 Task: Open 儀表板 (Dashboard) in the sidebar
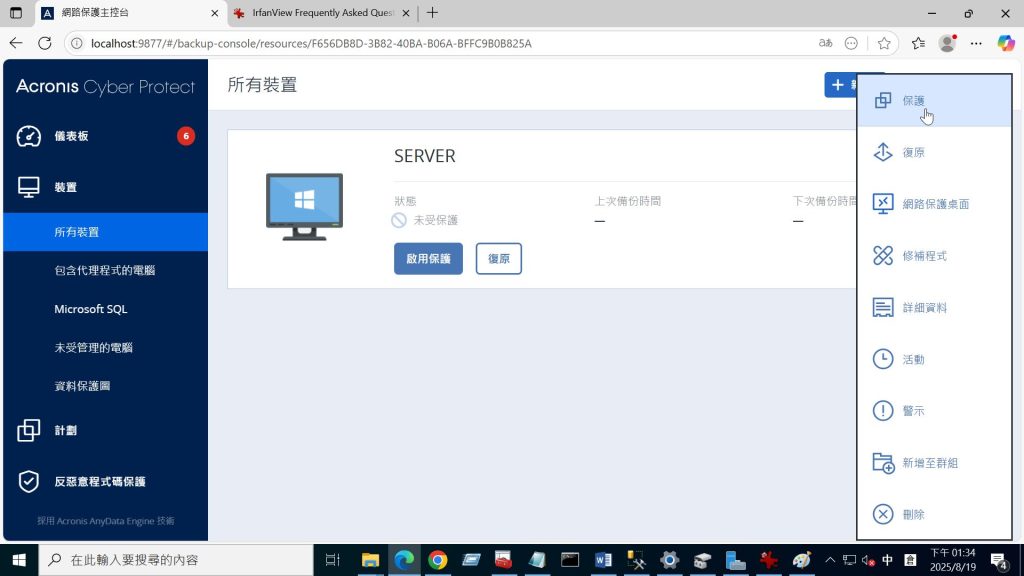click(x=71, y=136)
